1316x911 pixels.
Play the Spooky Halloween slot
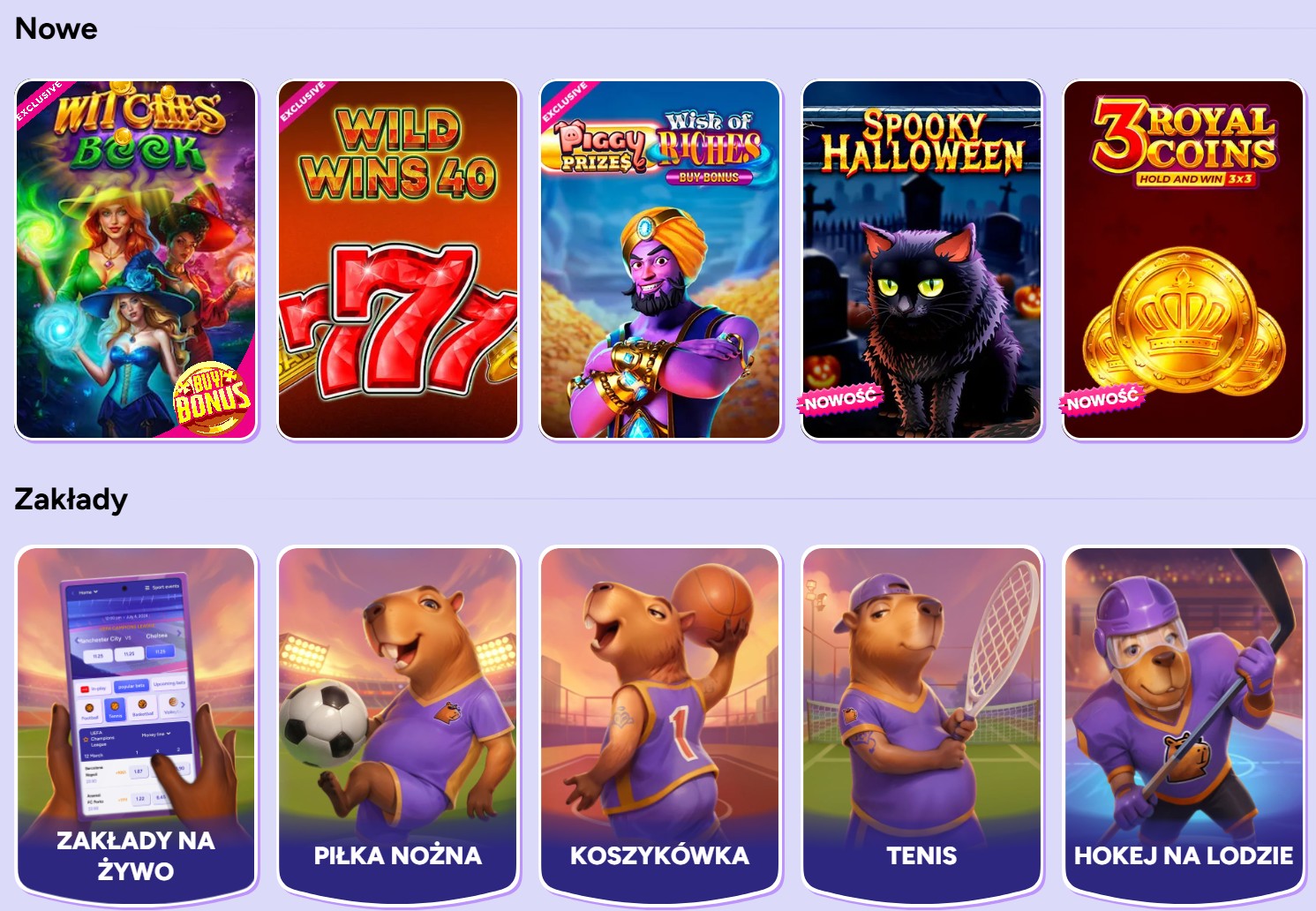[x=921, y=260]
